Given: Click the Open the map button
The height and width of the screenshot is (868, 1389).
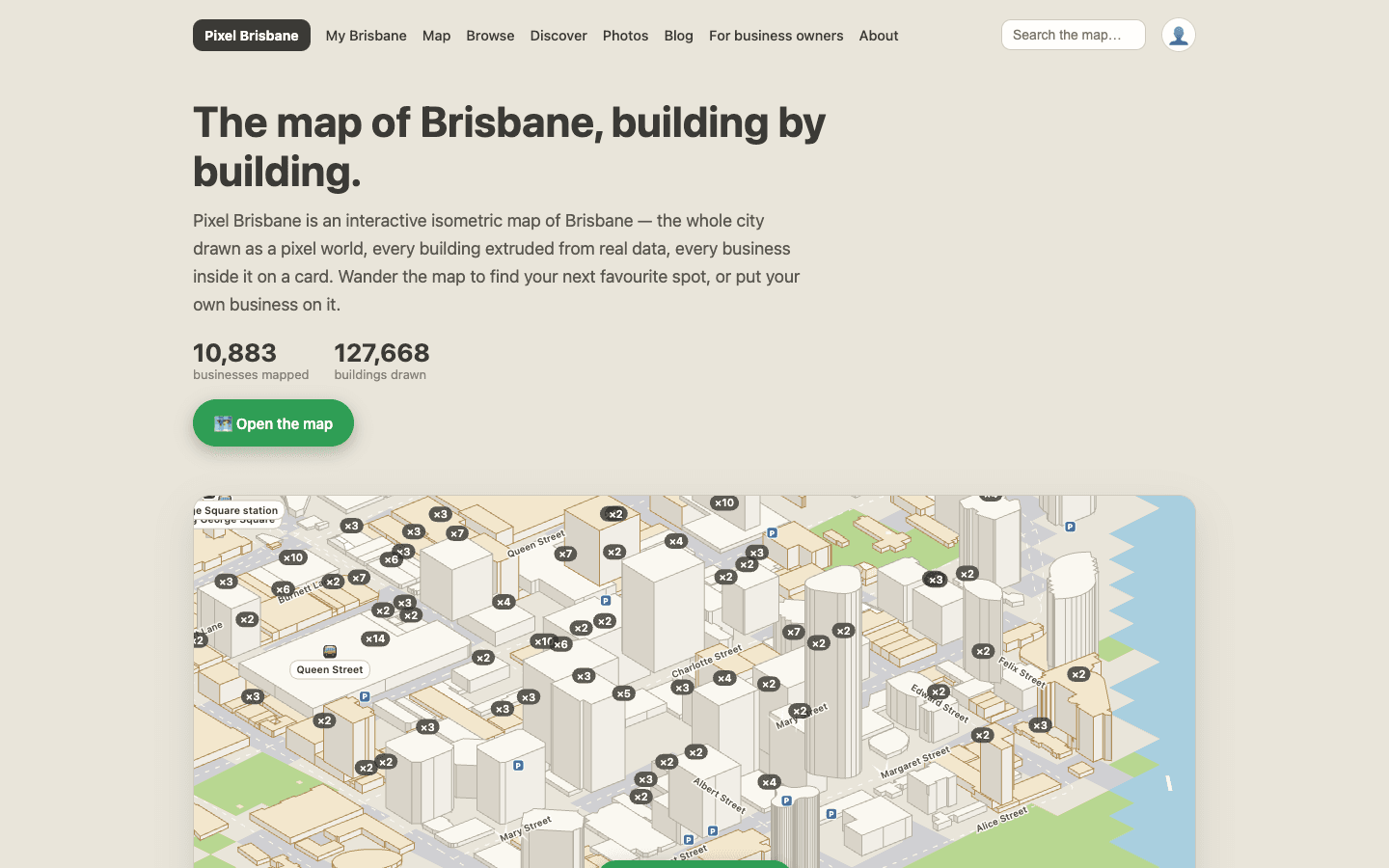Looking at the screenshot, I should pos(273,423).
